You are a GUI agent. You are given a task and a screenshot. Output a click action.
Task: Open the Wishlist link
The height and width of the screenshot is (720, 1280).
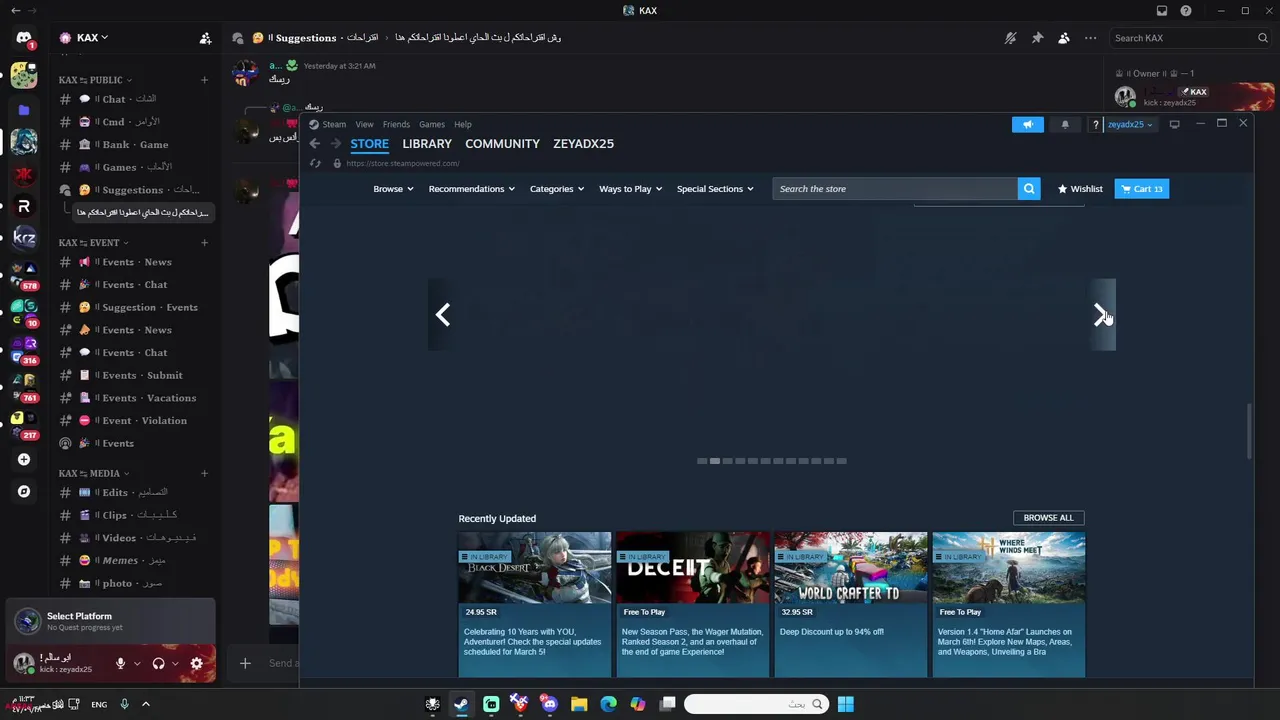[1080, 189]
